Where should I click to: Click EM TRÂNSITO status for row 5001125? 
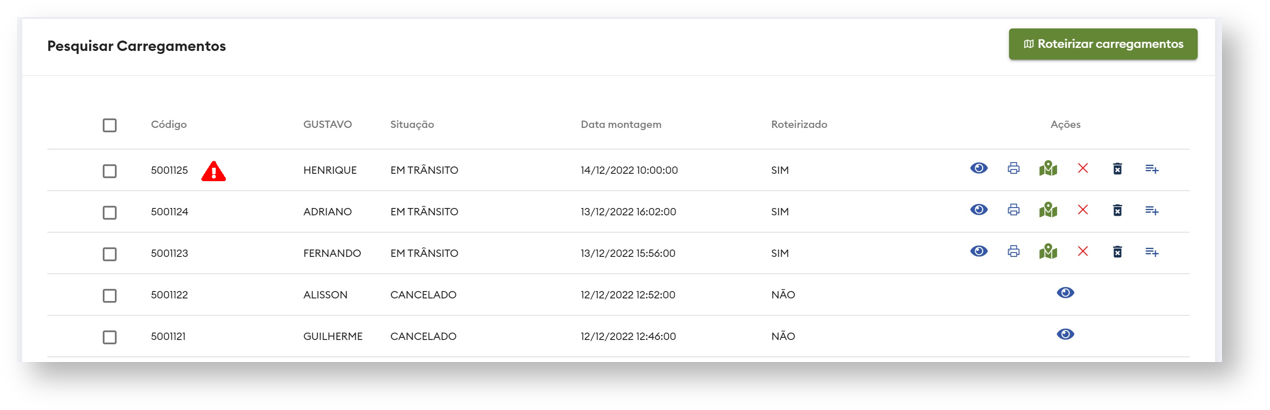[x=424, y=170]
